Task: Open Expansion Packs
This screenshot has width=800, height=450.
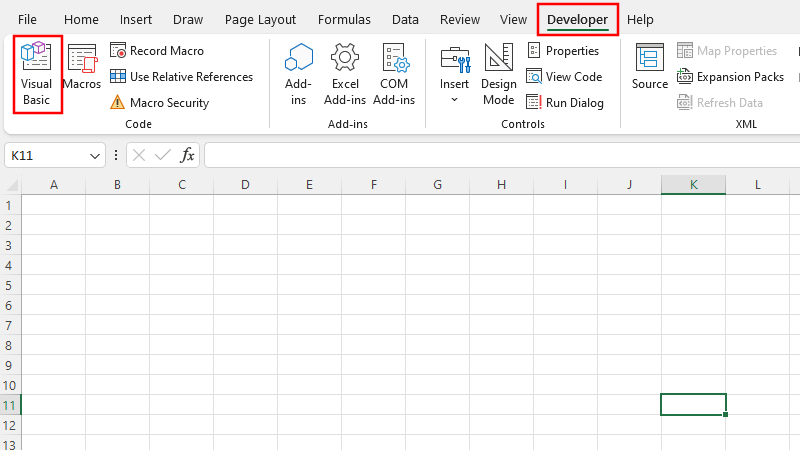Action: [730, 77]
